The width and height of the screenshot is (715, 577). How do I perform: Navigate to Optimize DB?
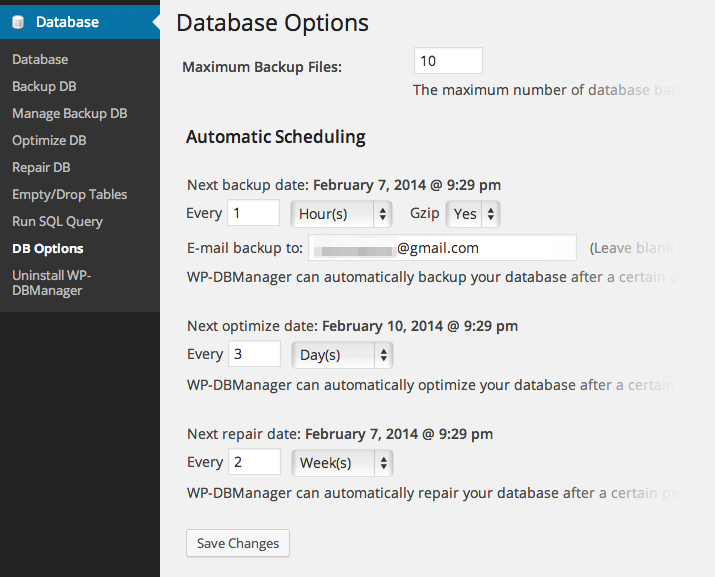[x=49, y=141]
